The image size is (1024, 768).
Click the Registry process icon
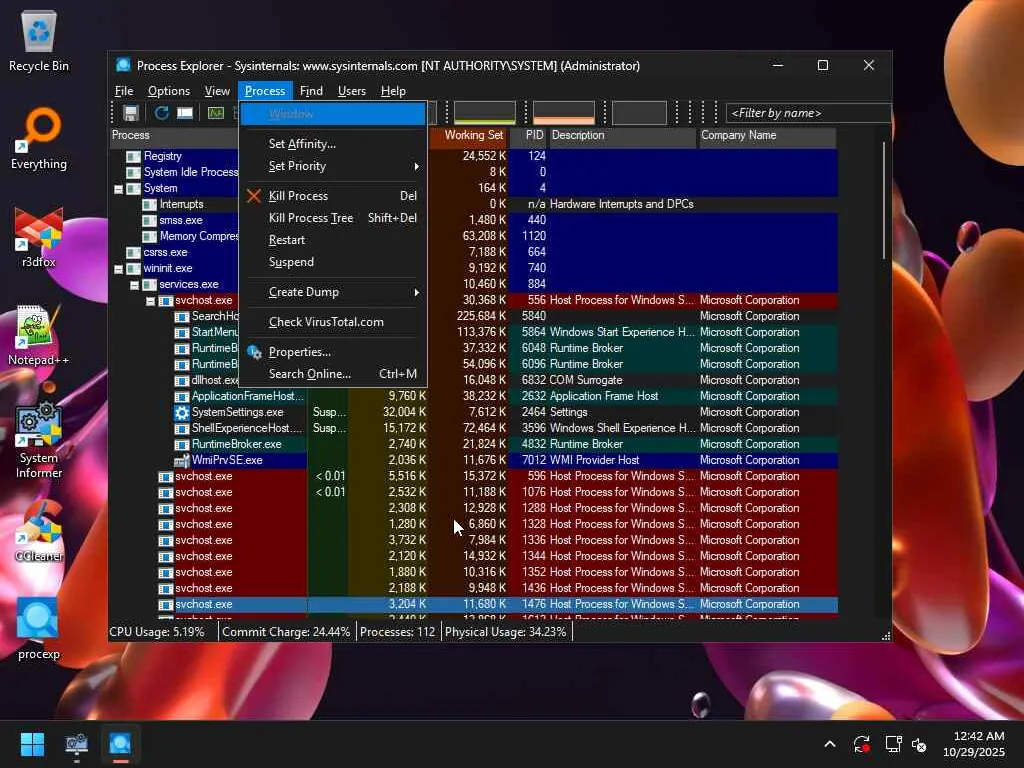point(133,156)
